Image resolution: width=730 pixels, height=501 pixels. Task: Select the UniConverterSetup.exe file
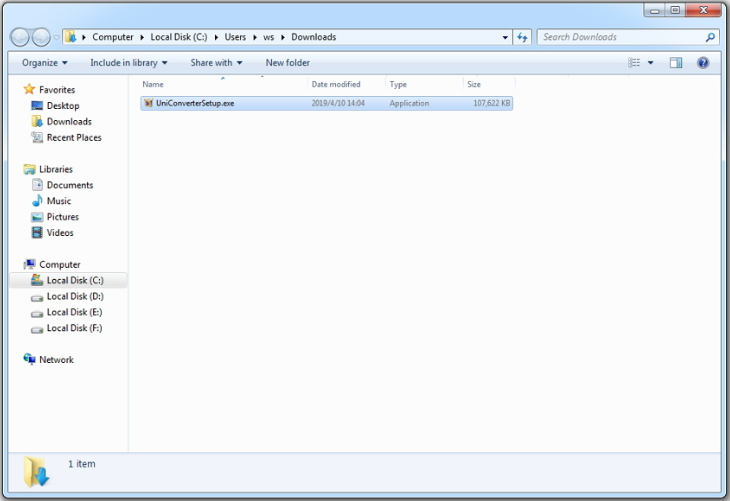195,103
